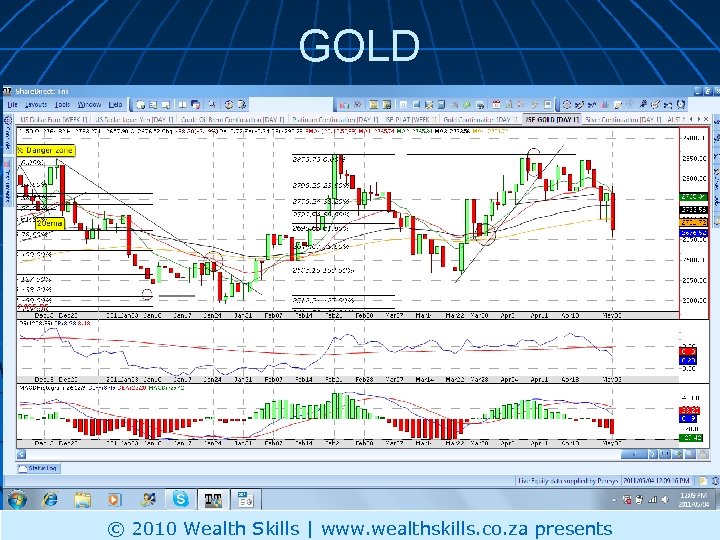Show hidden system tray icons arrow
720x540 pixels.
[614, 500]
